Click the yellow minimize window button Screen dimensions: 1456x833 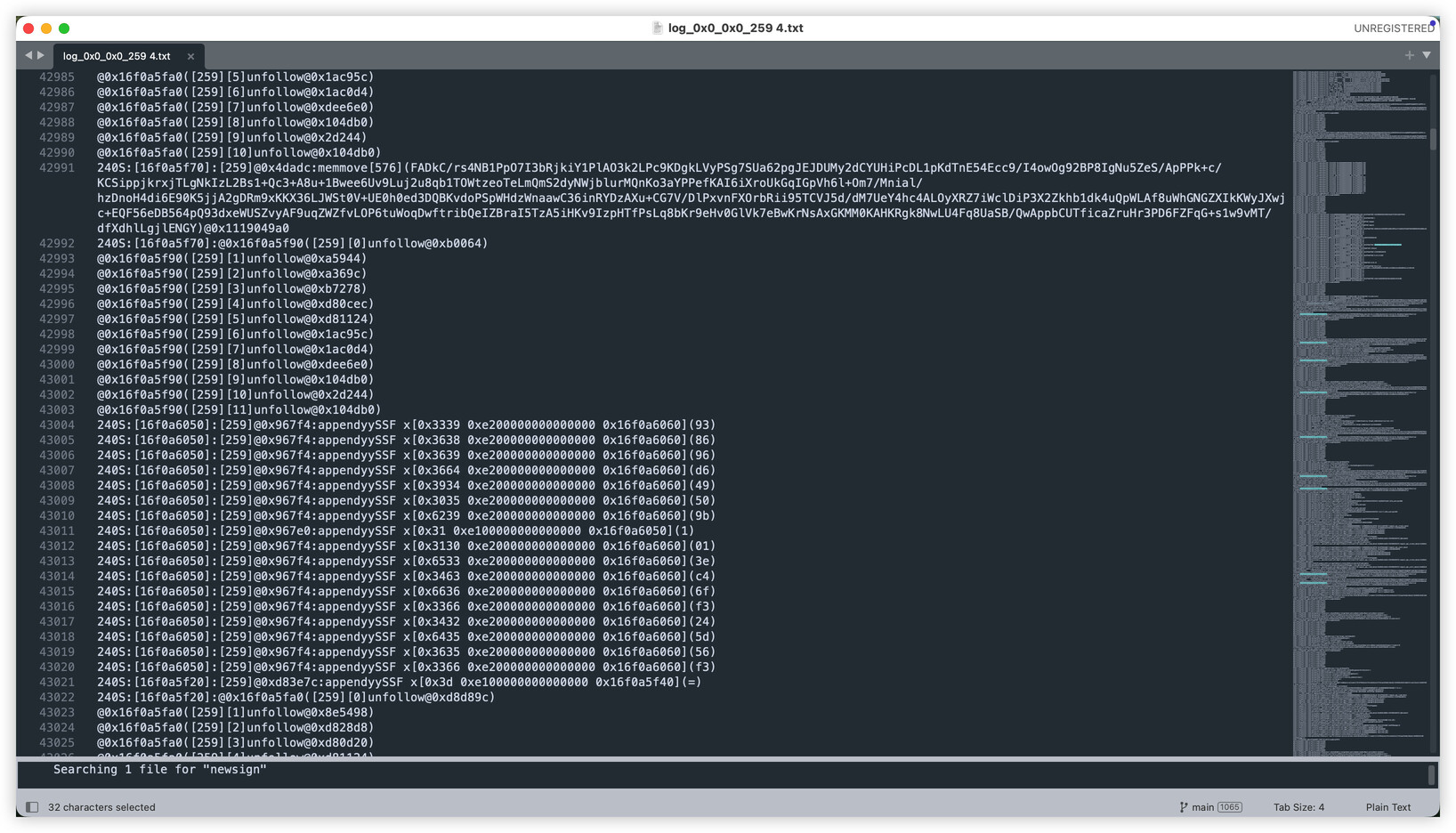[46, 28]
